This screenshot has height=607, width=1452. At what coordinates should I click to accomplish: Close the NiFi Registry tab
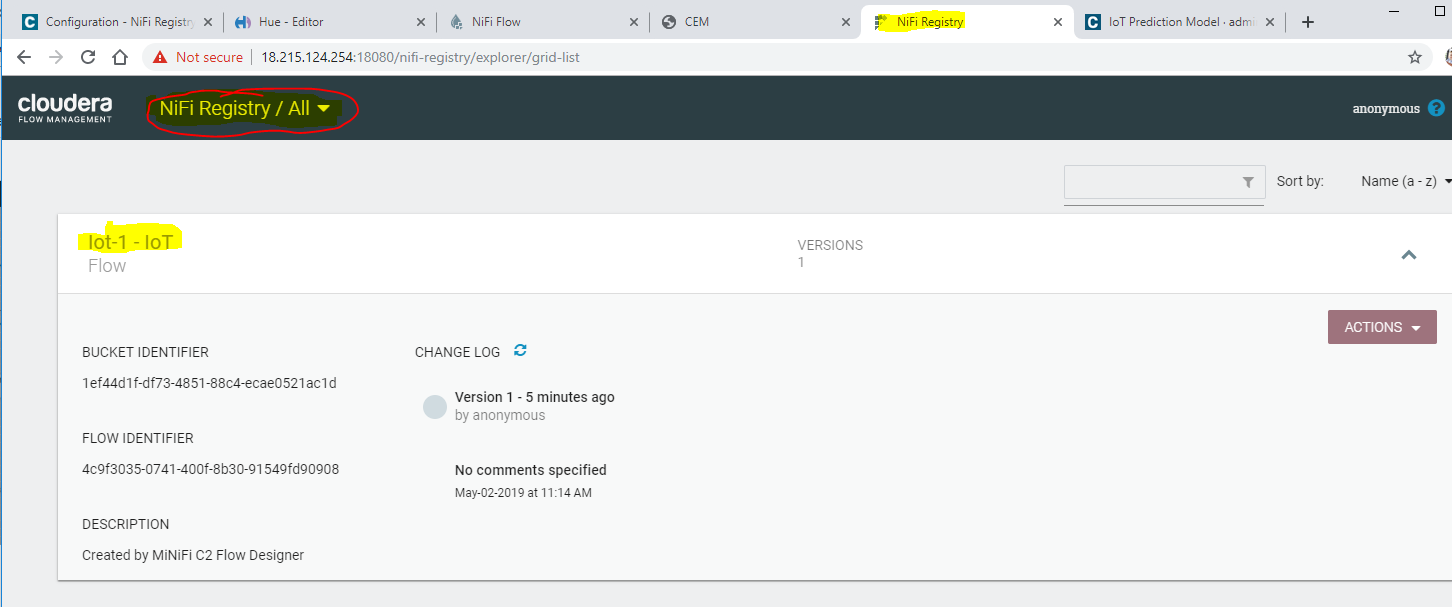pyautogui.click(x=1058, y=22)
